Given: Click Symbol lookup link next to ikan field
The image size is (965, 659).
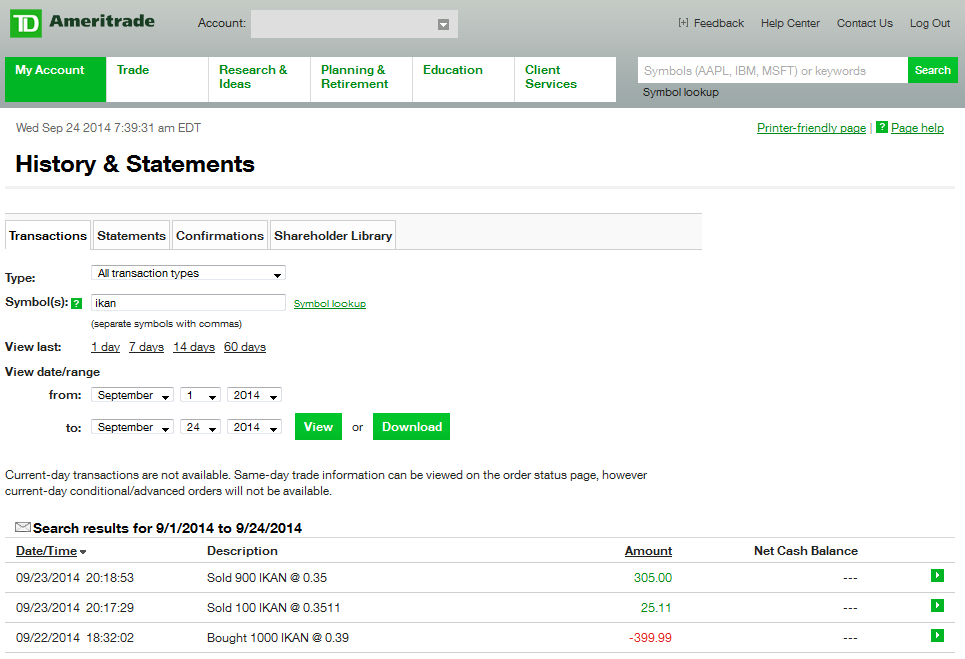Looking at the screenshot, I should pos(330,304).
